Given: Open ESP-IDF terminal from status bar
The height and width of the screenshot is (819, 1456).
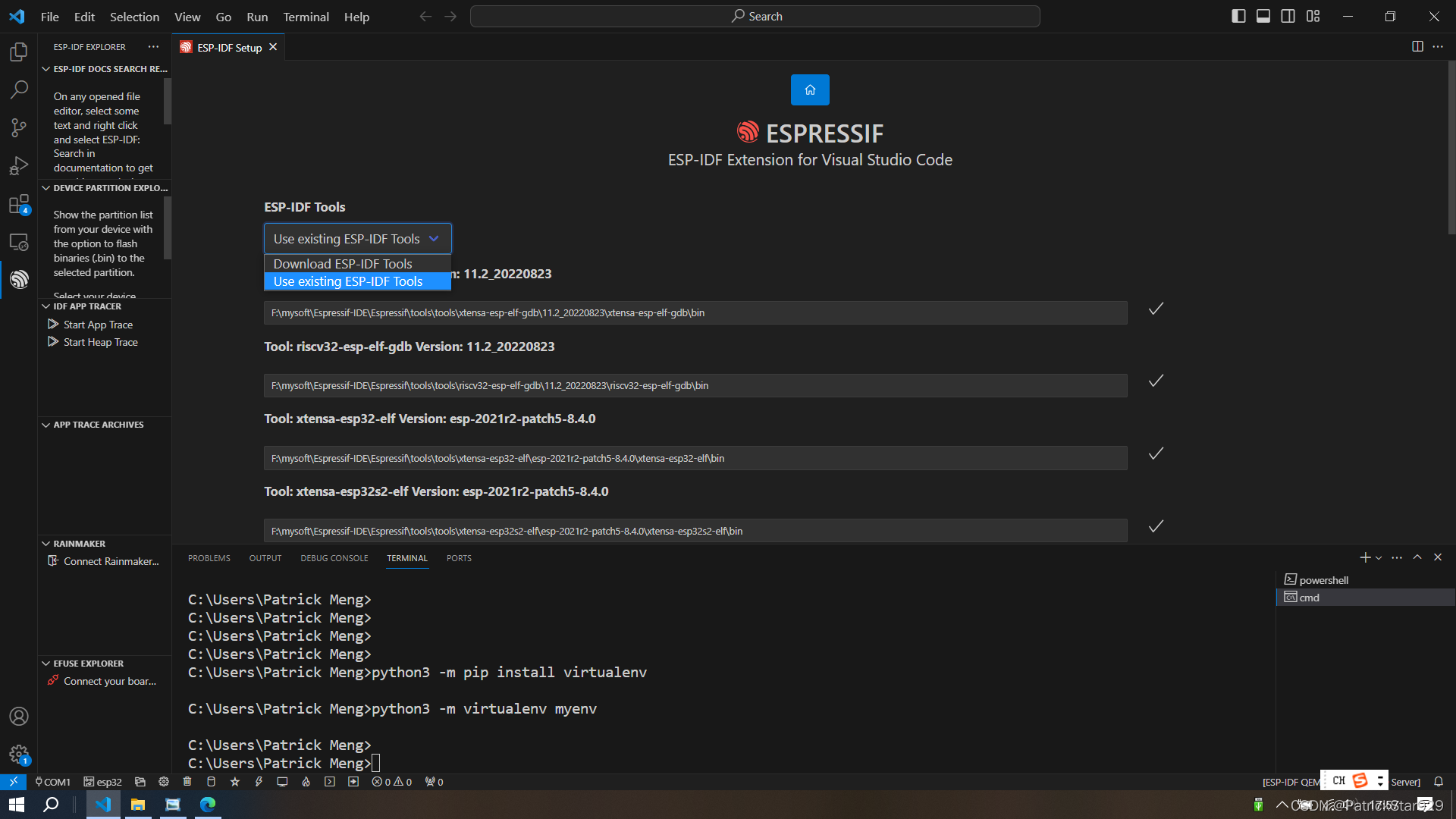Looking at the screenshot, I should point(330,782).
